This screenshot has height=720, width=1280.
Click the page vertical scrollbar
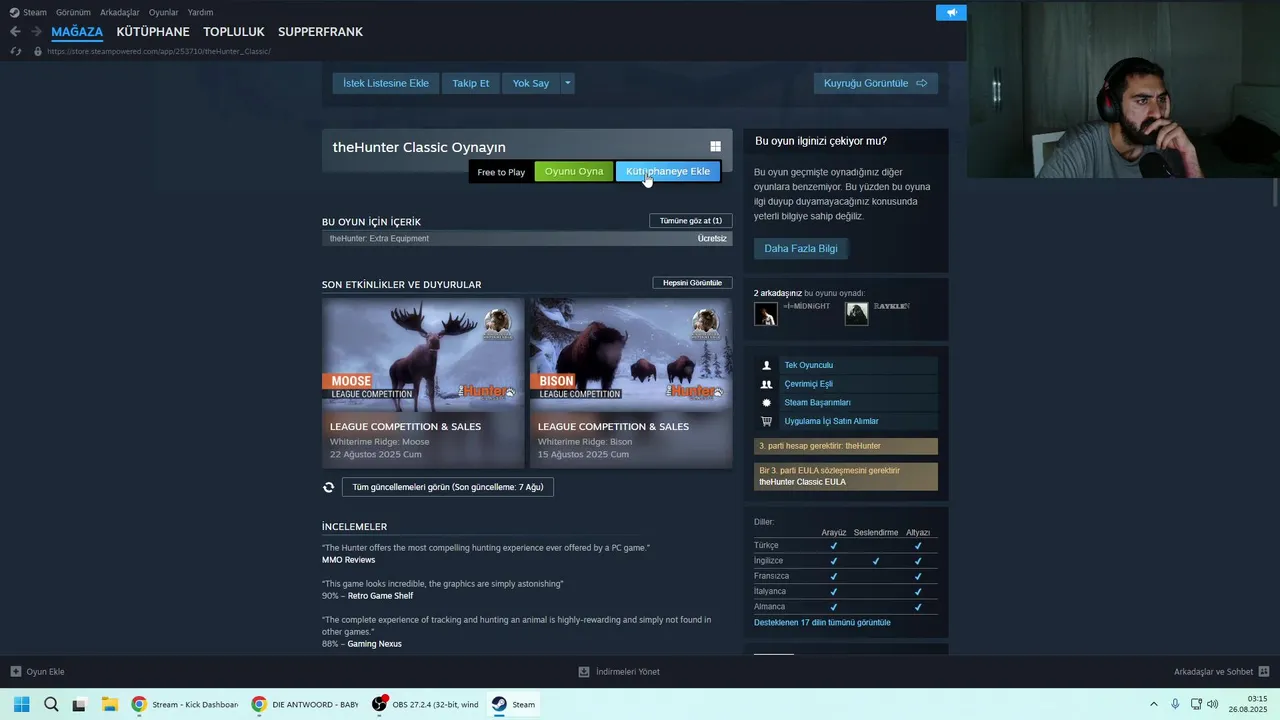point(1275,190)
